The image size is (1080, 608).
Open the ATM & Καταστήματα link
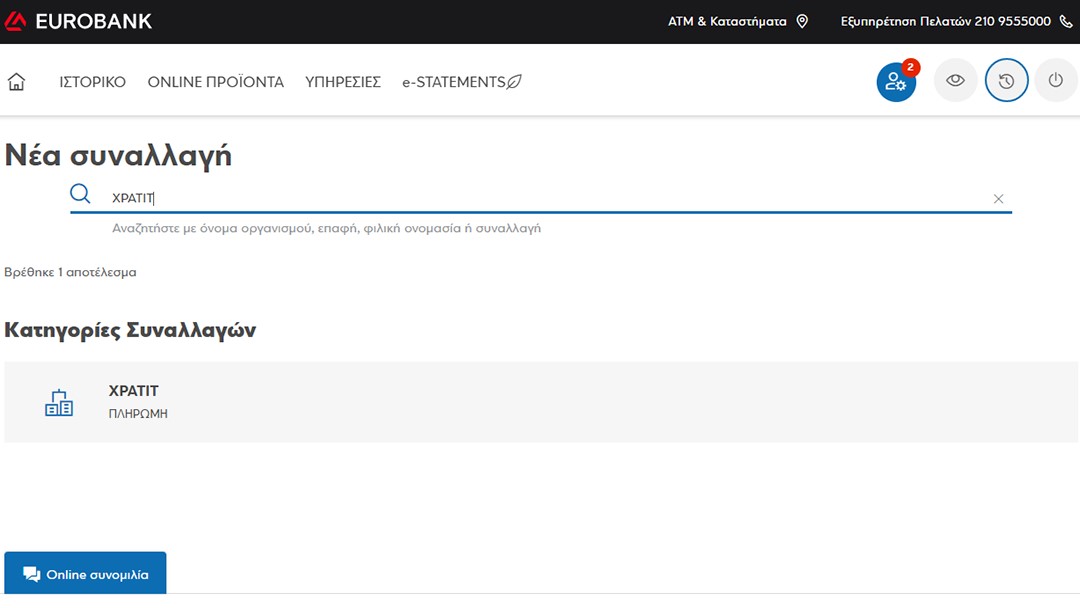(727, 21)
